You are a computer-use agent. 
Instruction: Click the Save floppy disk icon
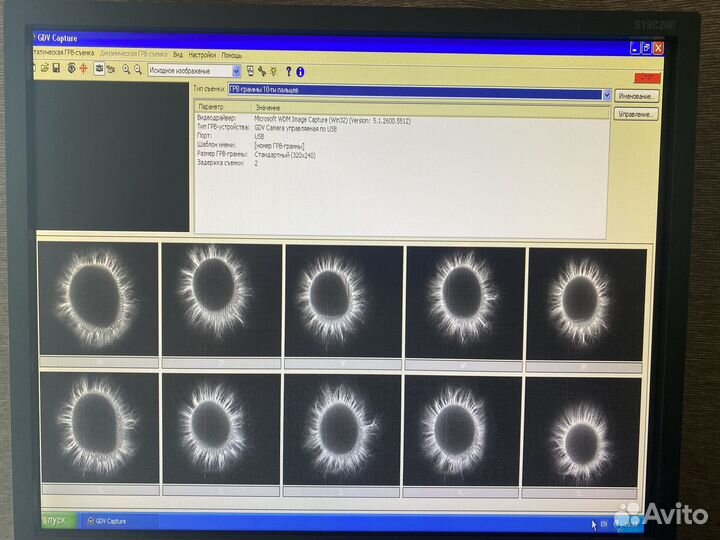57,69
